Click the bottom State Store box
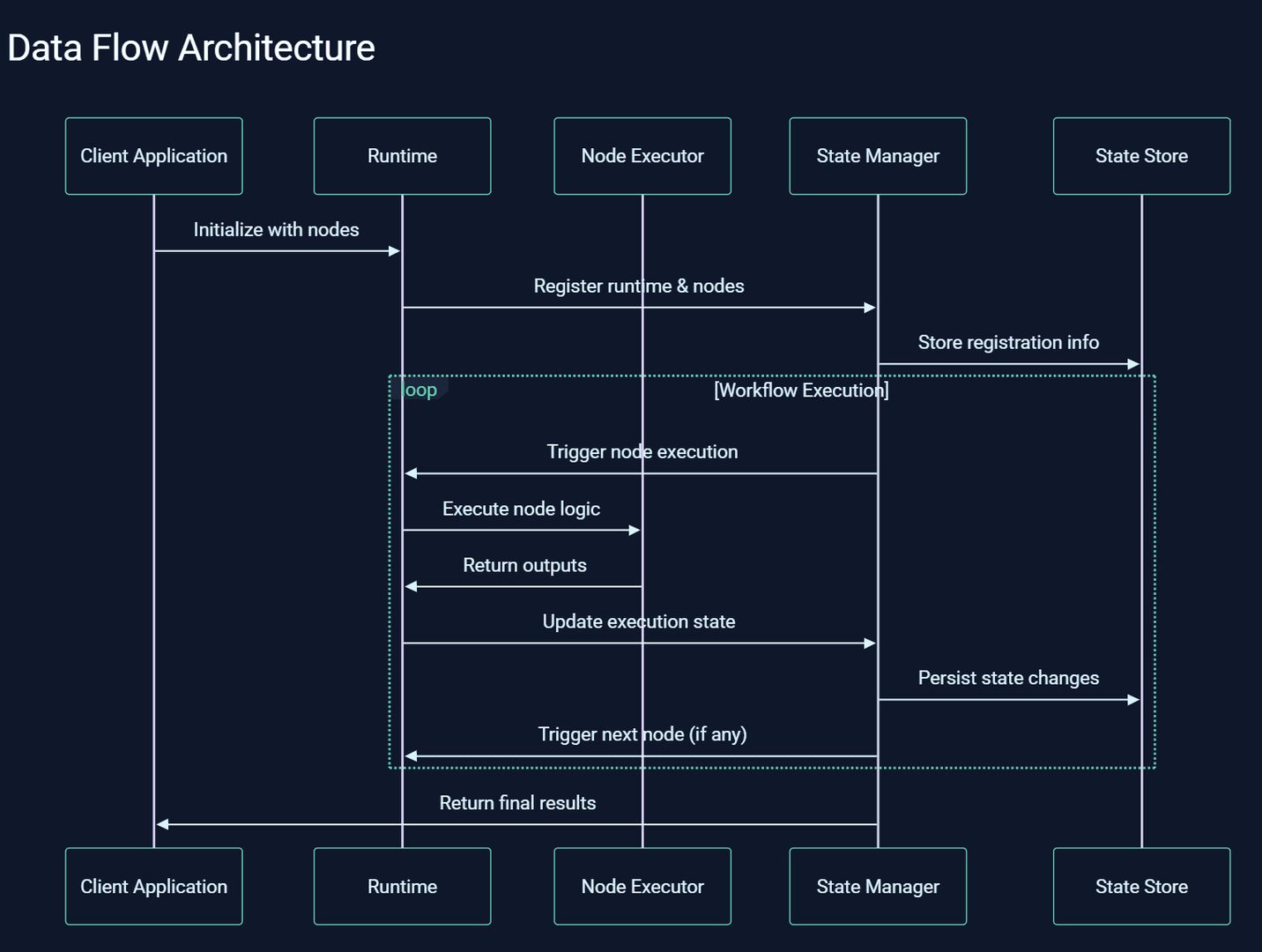The image size is (1262, 952). [1141, 886]
